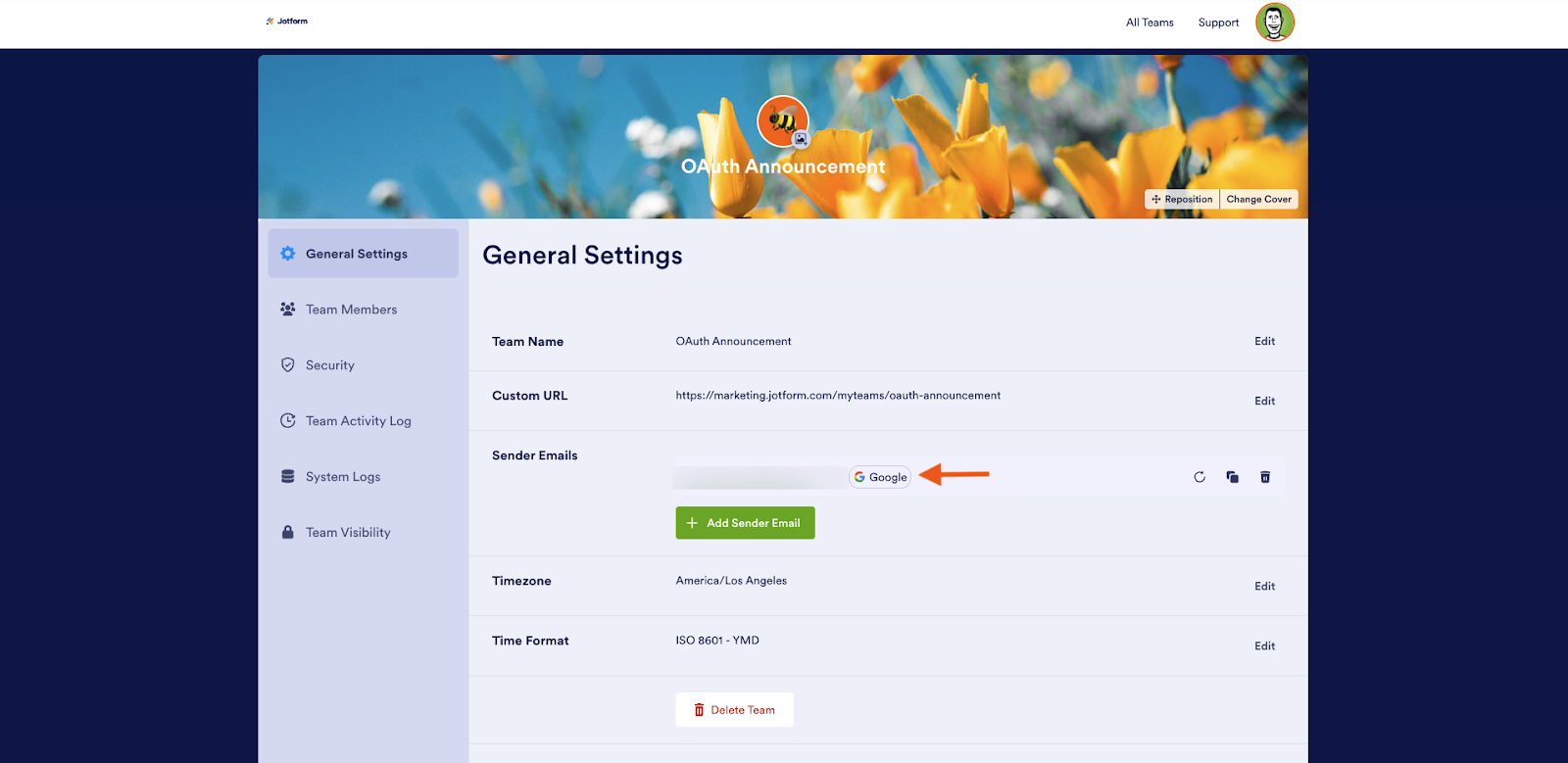
Task: Click the General Settings gear icon
Action: pyautogui.click(x=287, y=254)
